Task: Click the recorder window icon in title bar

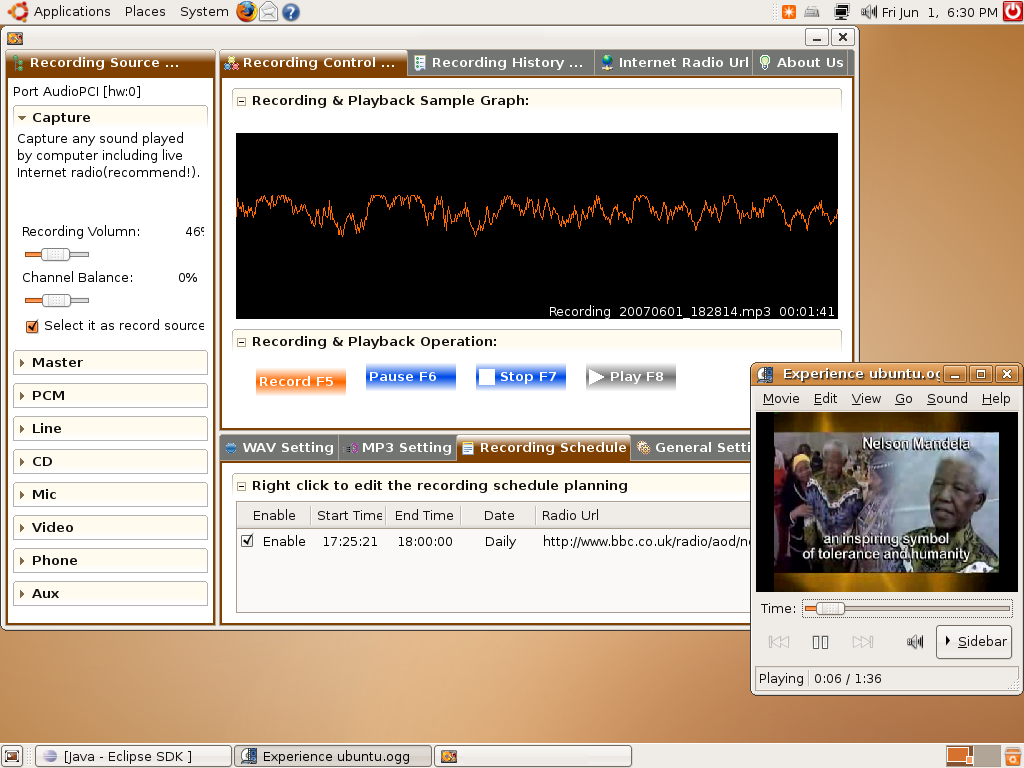Action: pos(15,38)
